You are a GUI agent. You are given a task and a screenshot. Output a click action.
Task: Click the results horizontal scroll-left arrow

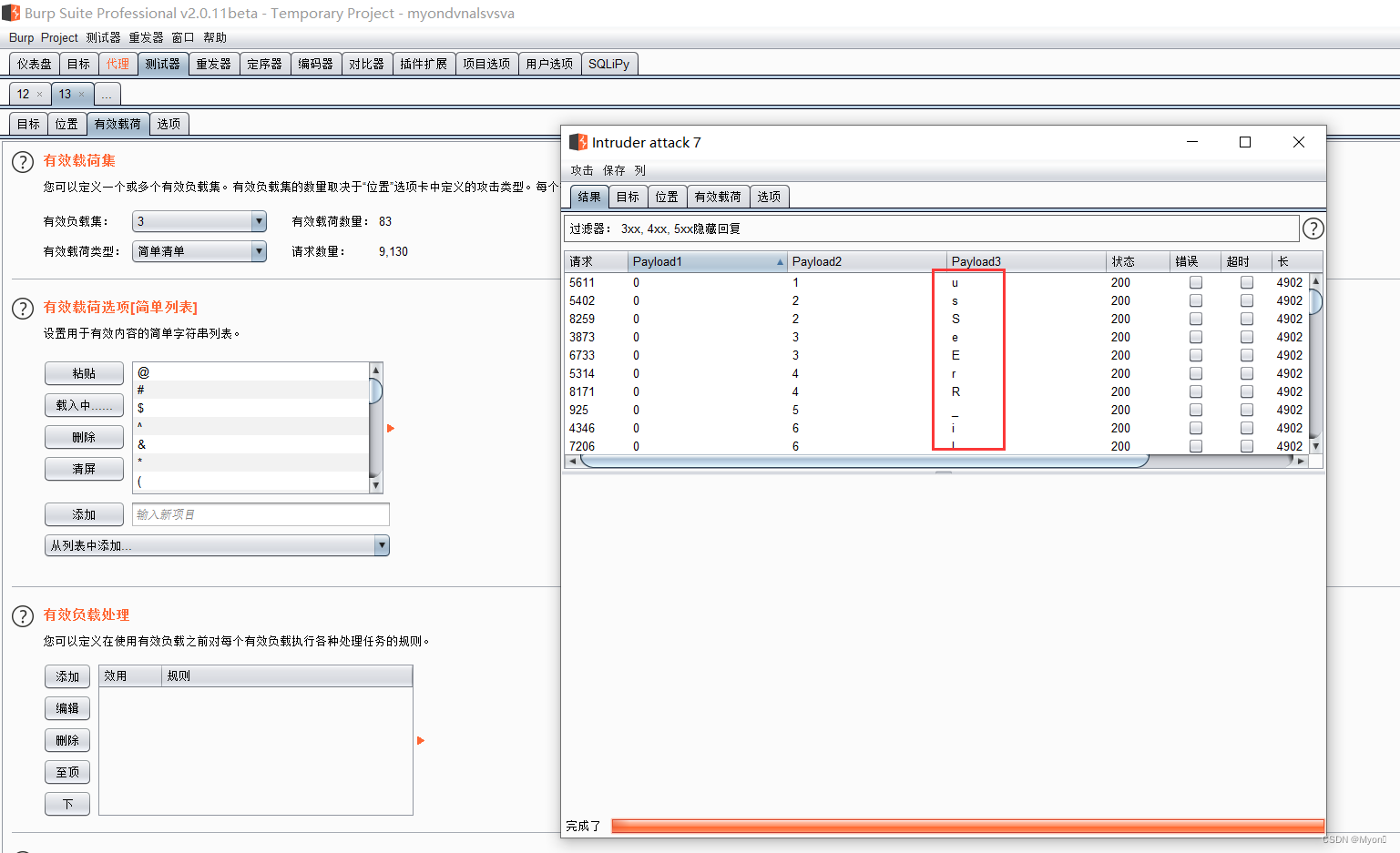(572, 461)
